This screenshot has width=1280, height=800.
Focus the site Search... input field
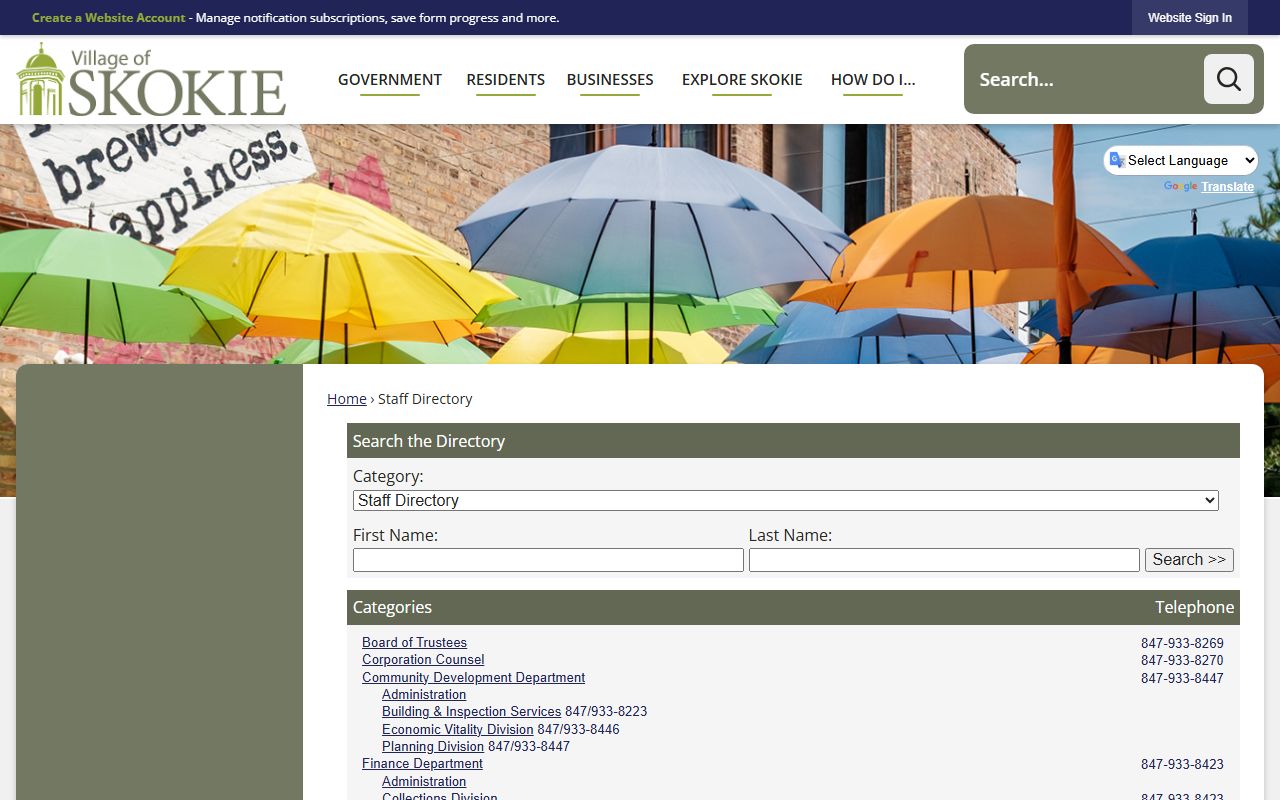coord(1084,79)
